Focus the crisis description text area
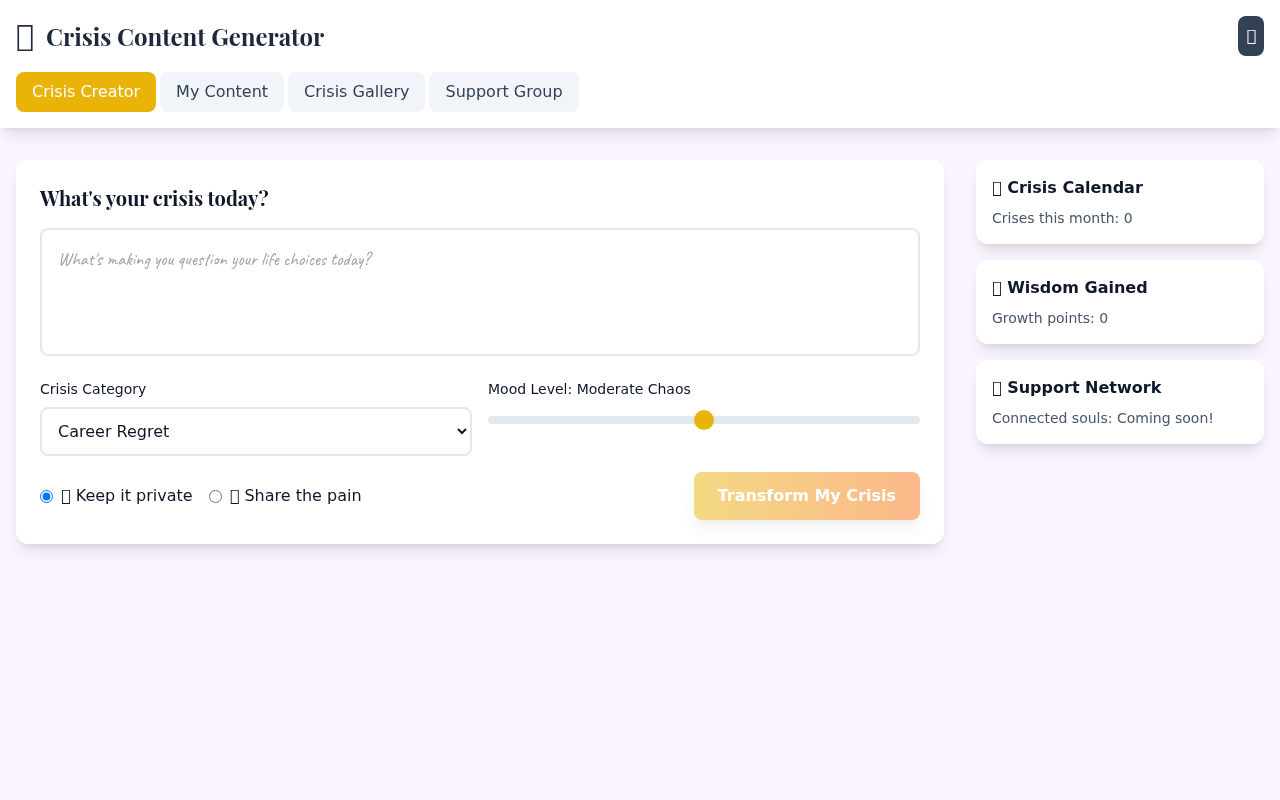The height and width of the screenshot is (800, 1280). point(480,292)
